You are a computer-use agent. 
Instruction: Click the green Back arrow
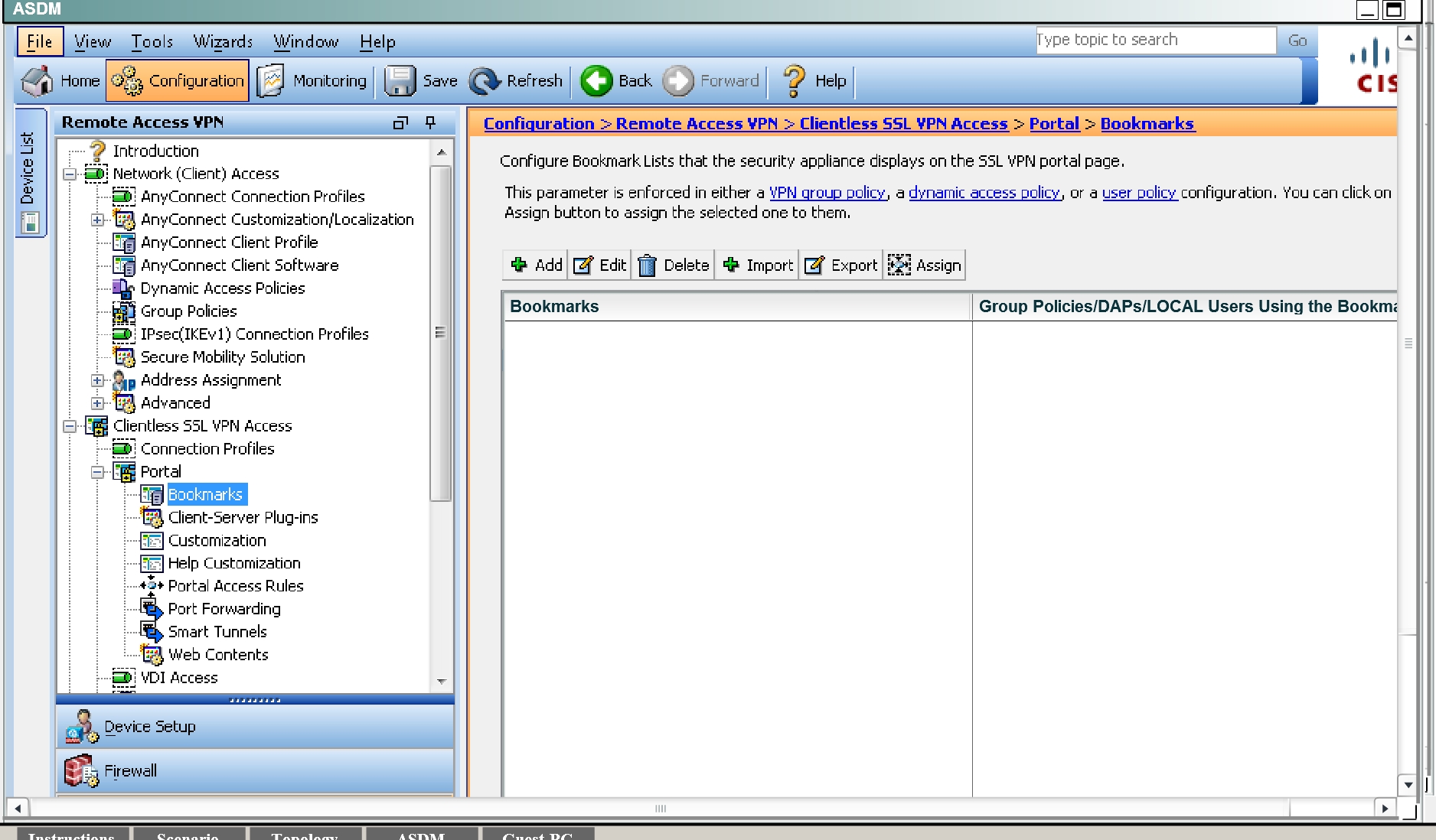point(596,81)
